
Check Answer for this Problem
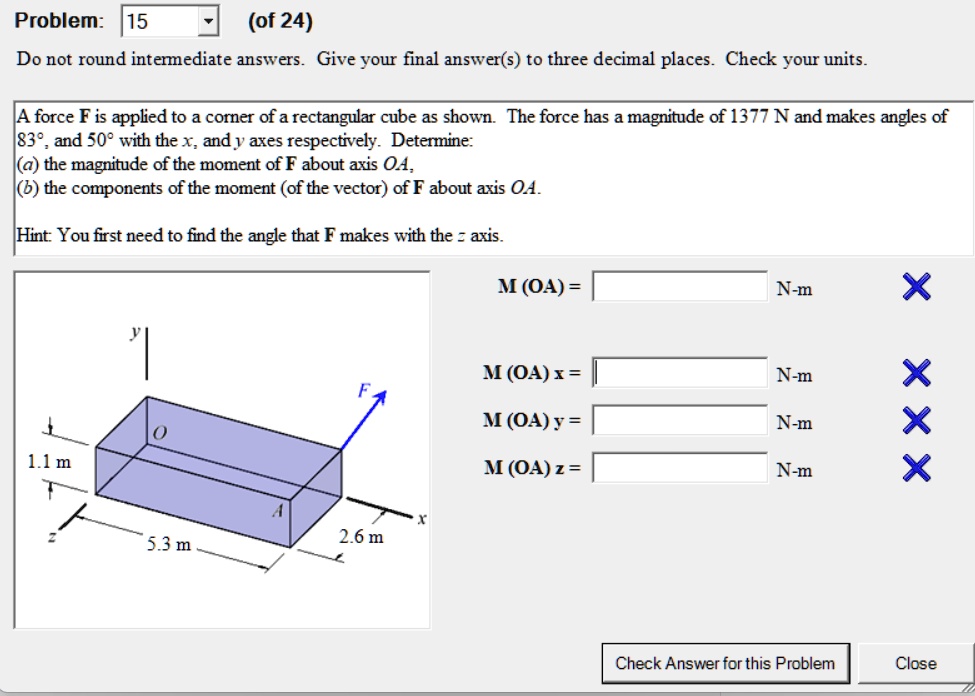click(x=726, y=664)
